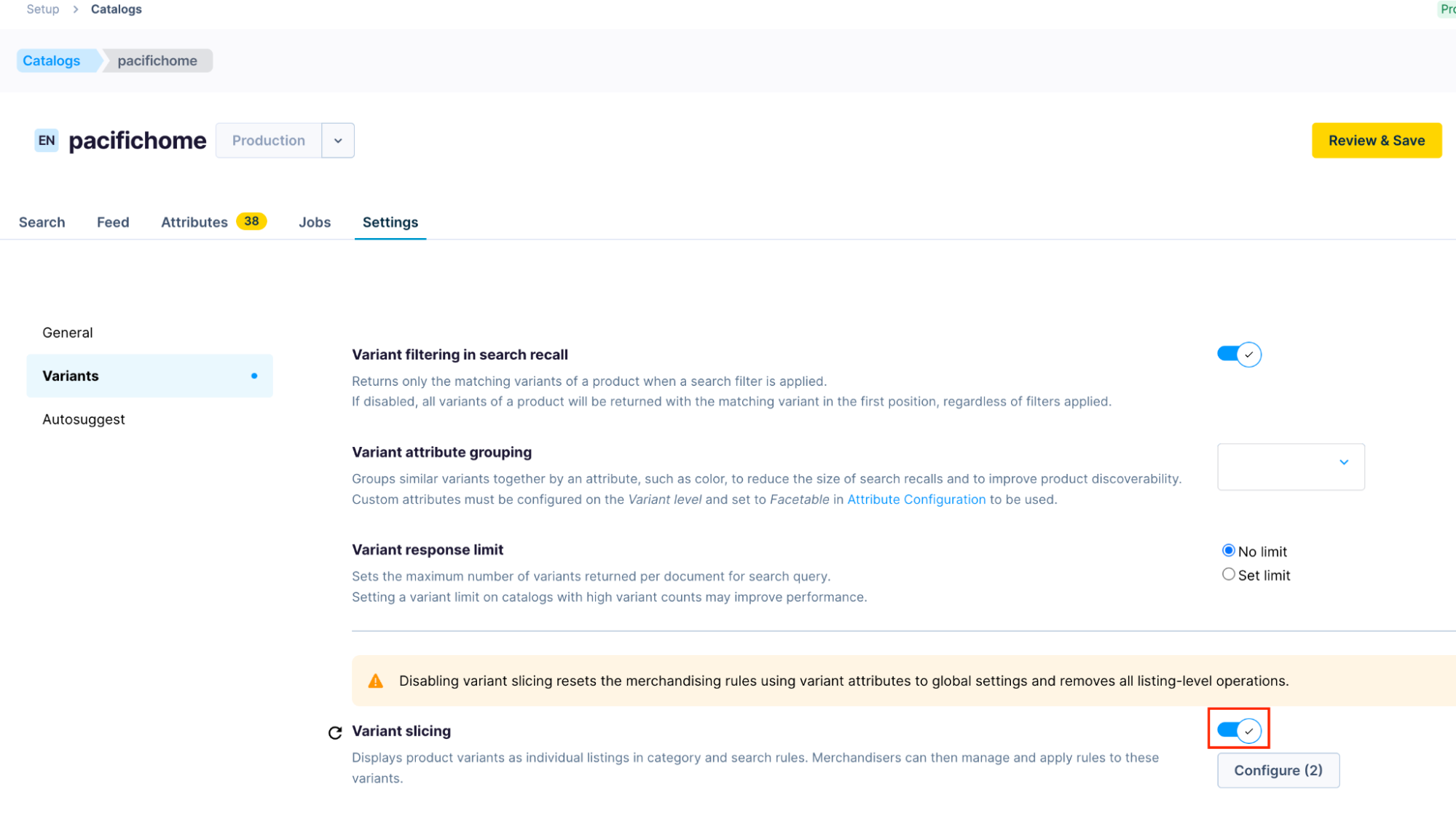This screenshot has height=816, width=1456.
Task: Click the Attributes count badge 38
Action: click(251, 221)
